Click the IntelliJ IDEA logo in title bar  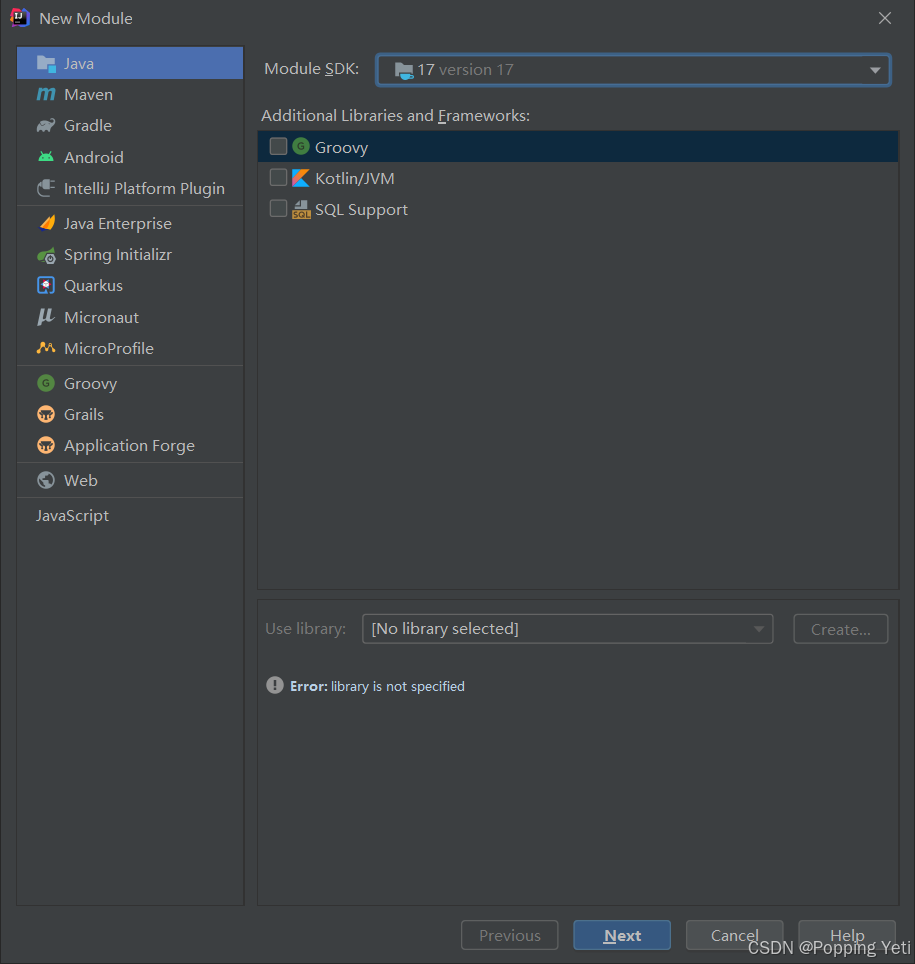20,18
